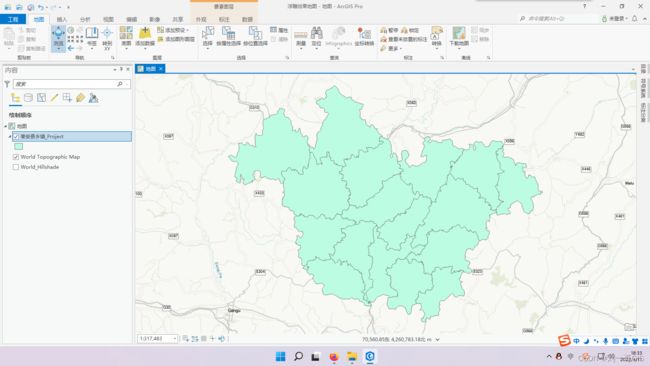This screenshot has height=366, width=650.
Task: Select the Explore (浏览) navigation tool
Action: (x=58, y=38)
